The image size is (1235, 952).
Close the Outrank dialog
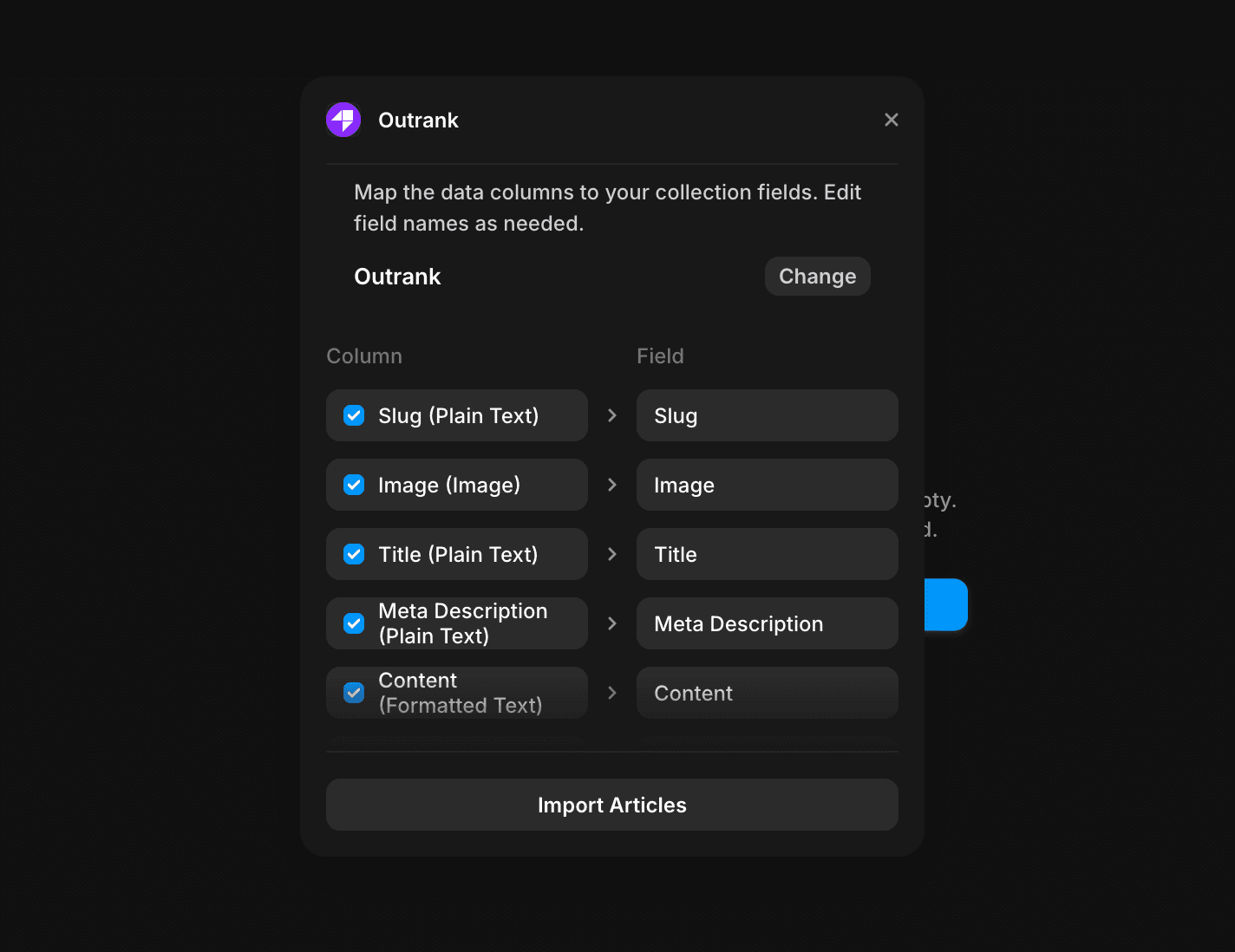(891, 120)
